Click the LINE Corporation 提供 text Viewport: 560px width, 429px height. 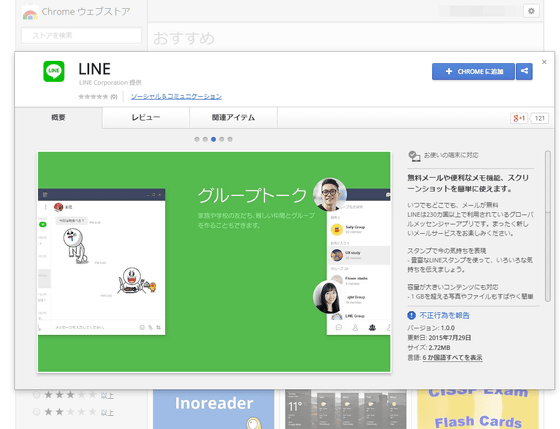110,83
